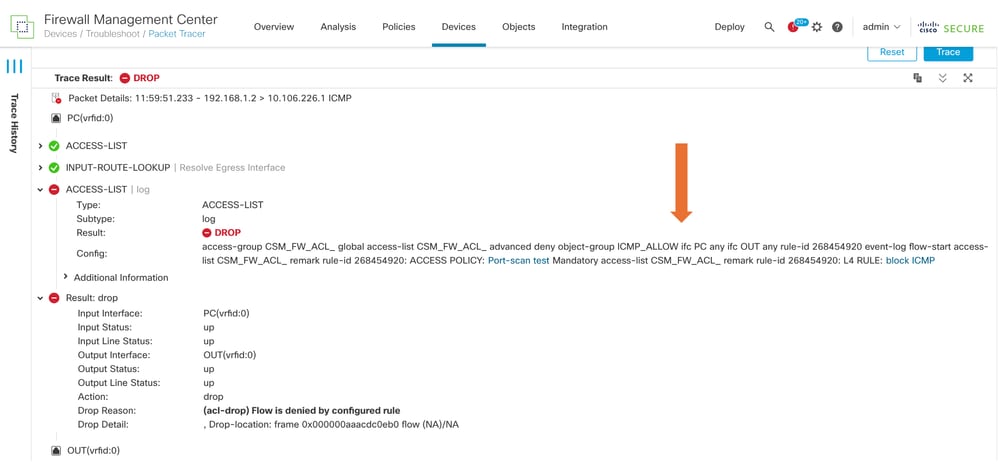Click the double-chevron expand all icon
This screenshot has height=476, width=998.
pyautogui.click(x=943, y=78)
